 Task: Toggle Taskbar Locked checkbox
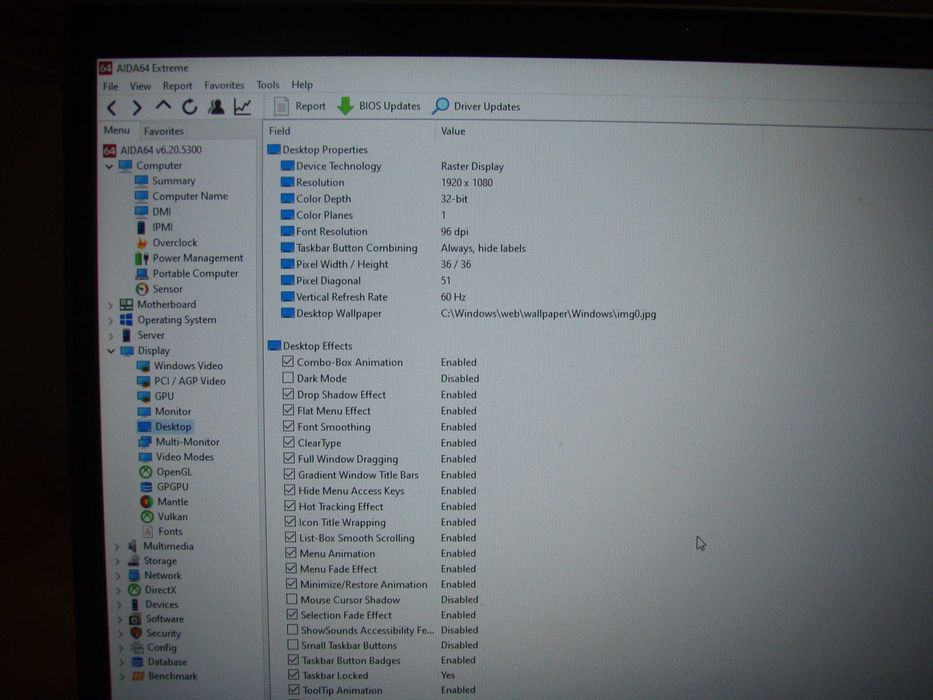(x=293, y=674)
